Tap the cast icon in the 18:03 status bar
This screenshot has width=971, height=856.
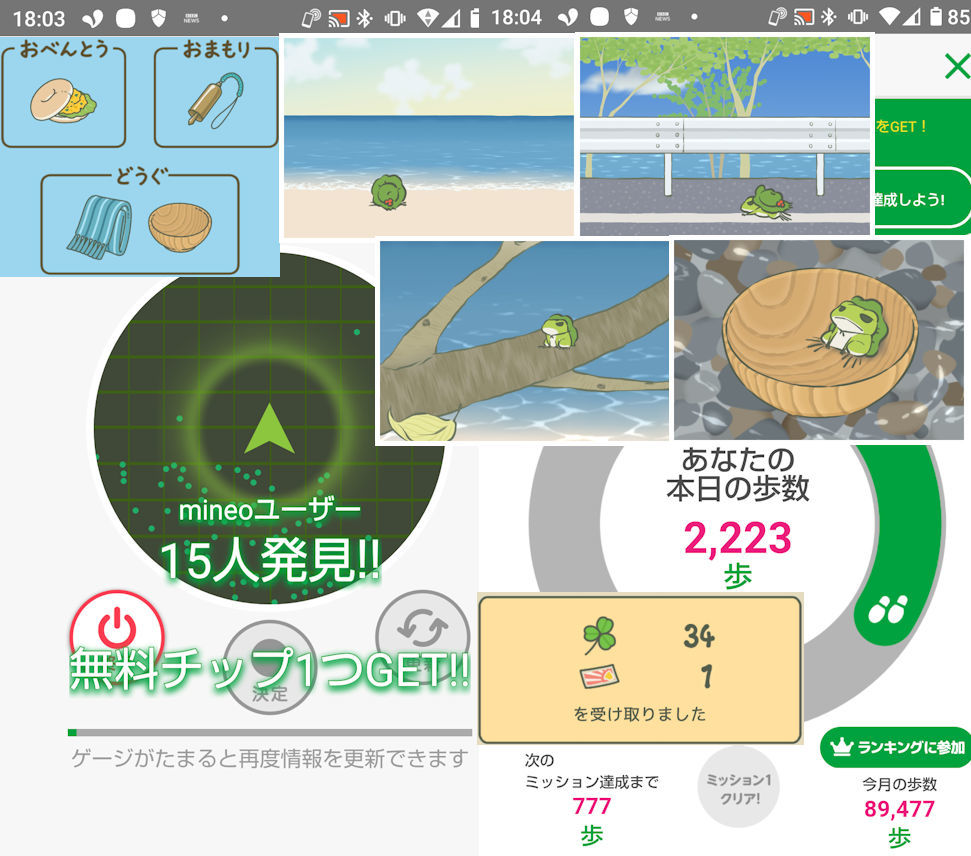point(339,18)
